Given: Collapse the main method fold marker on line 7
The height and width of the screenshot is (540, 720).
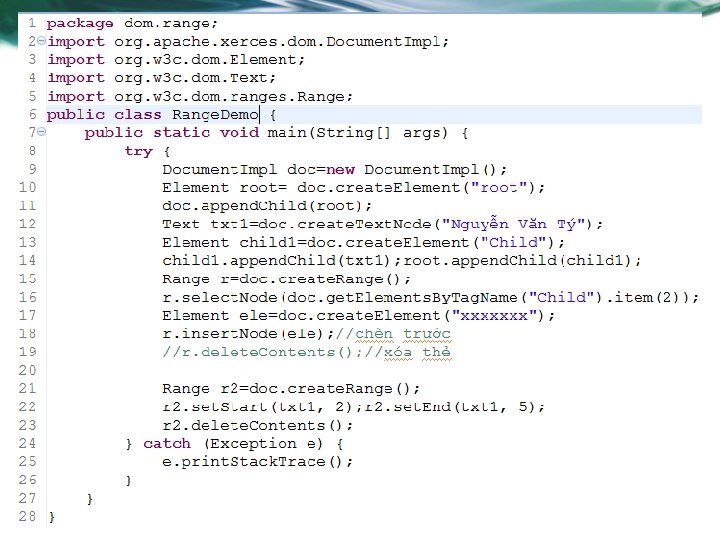Looking at the screenshot, I should [41, 132].
